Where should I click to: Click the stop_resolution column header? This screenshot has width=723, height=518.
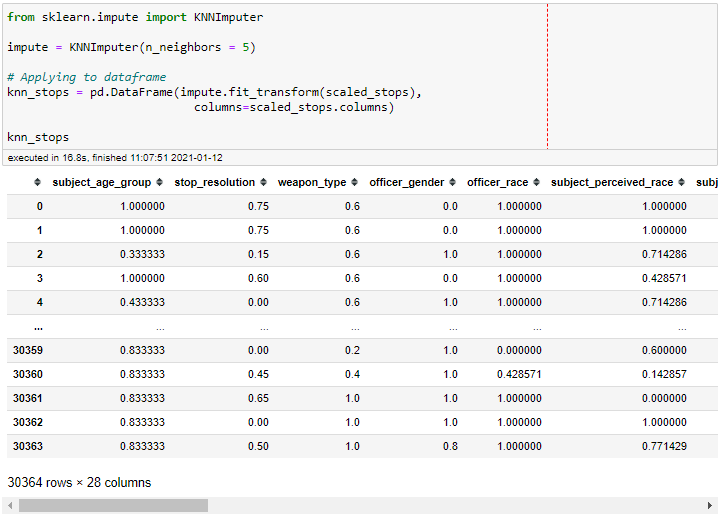pyautogui.click(x=214, y=182)
